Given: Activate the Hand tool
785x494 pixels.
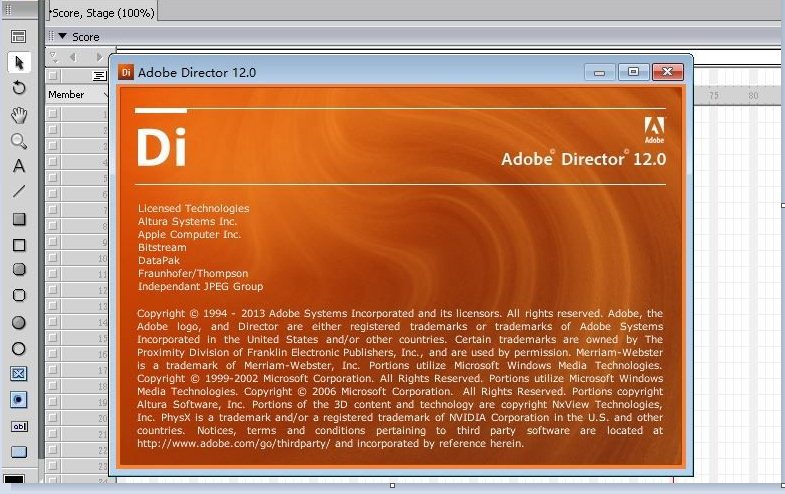Looking at the screenshot, I should point(19,115).
